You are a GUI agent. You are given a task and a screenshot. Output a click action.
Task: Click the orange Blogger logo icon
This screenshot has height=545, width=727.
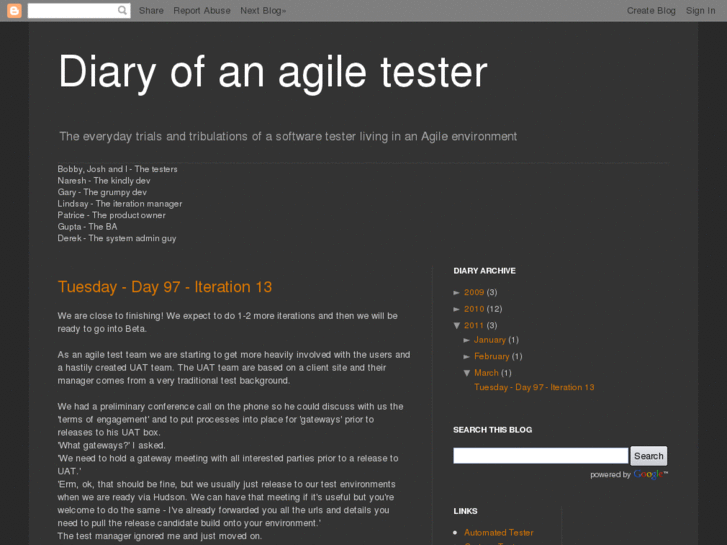tap(14, 10)
